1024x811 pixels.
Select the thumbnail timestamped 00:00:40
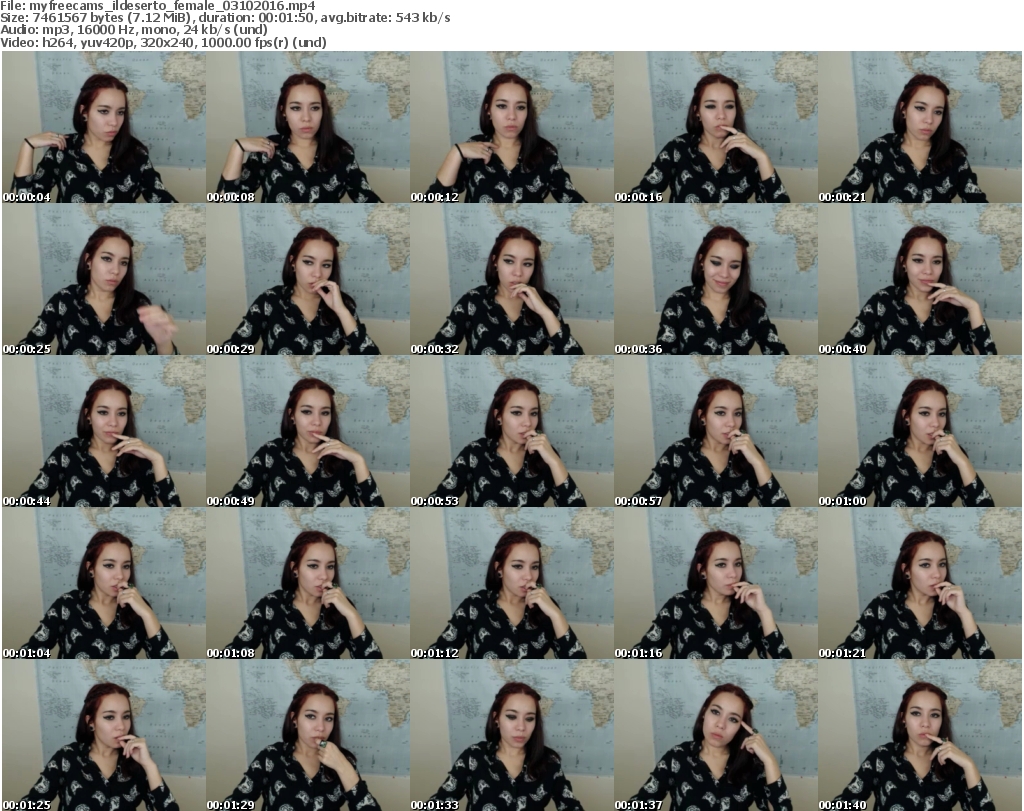tap(920, 279)
